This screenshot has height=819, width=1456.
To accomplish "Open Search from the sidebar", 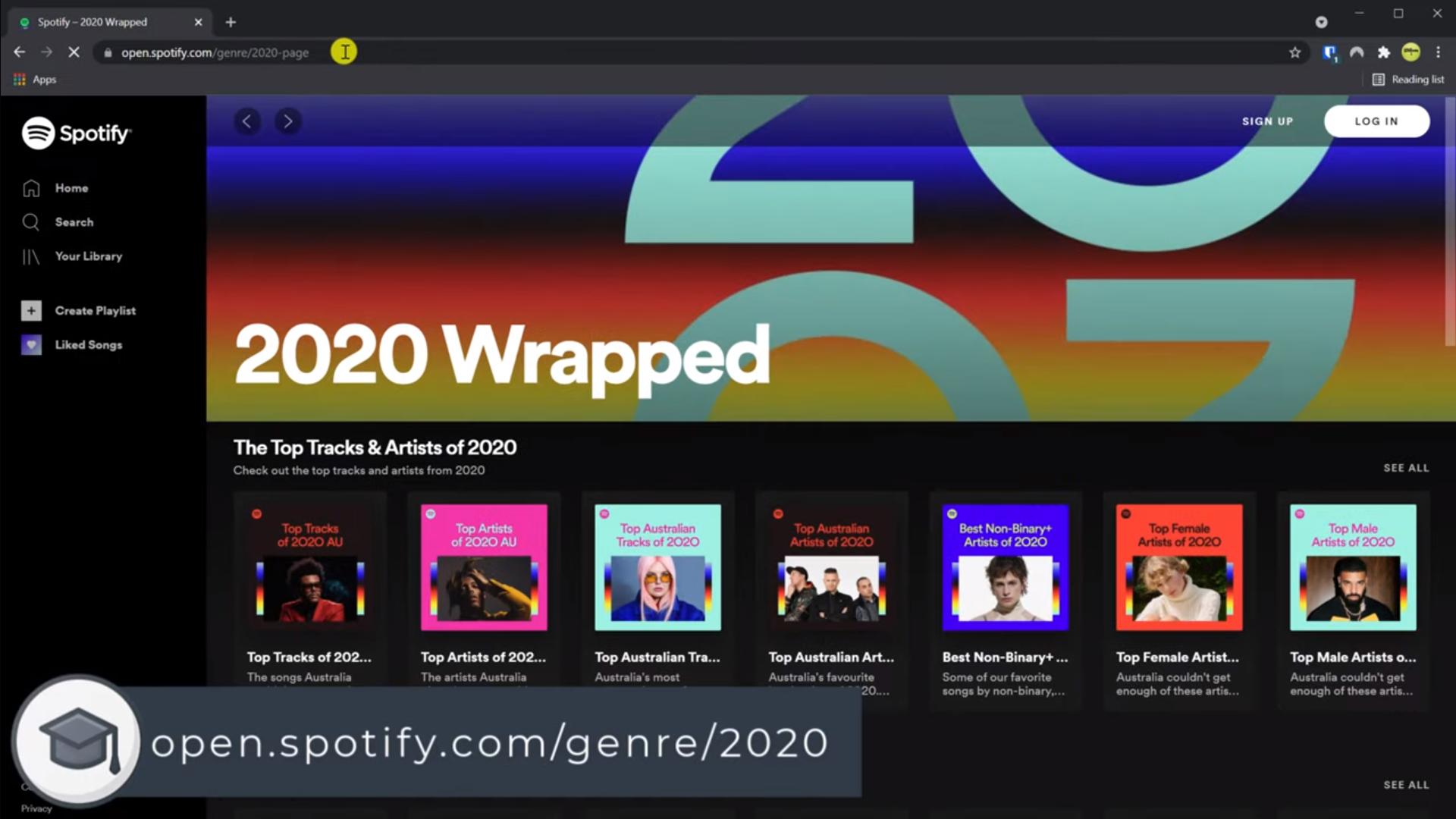I will click(74, 221).
